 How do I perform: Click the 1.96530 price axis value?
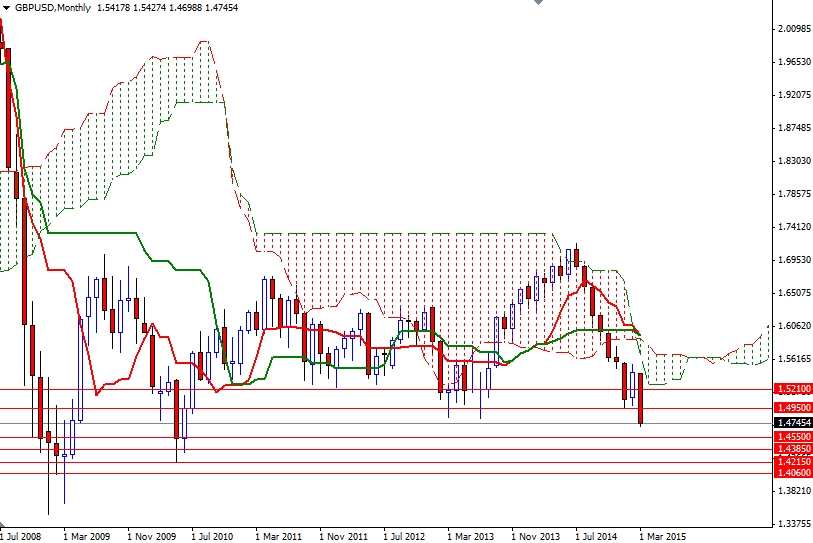point(794,62)
